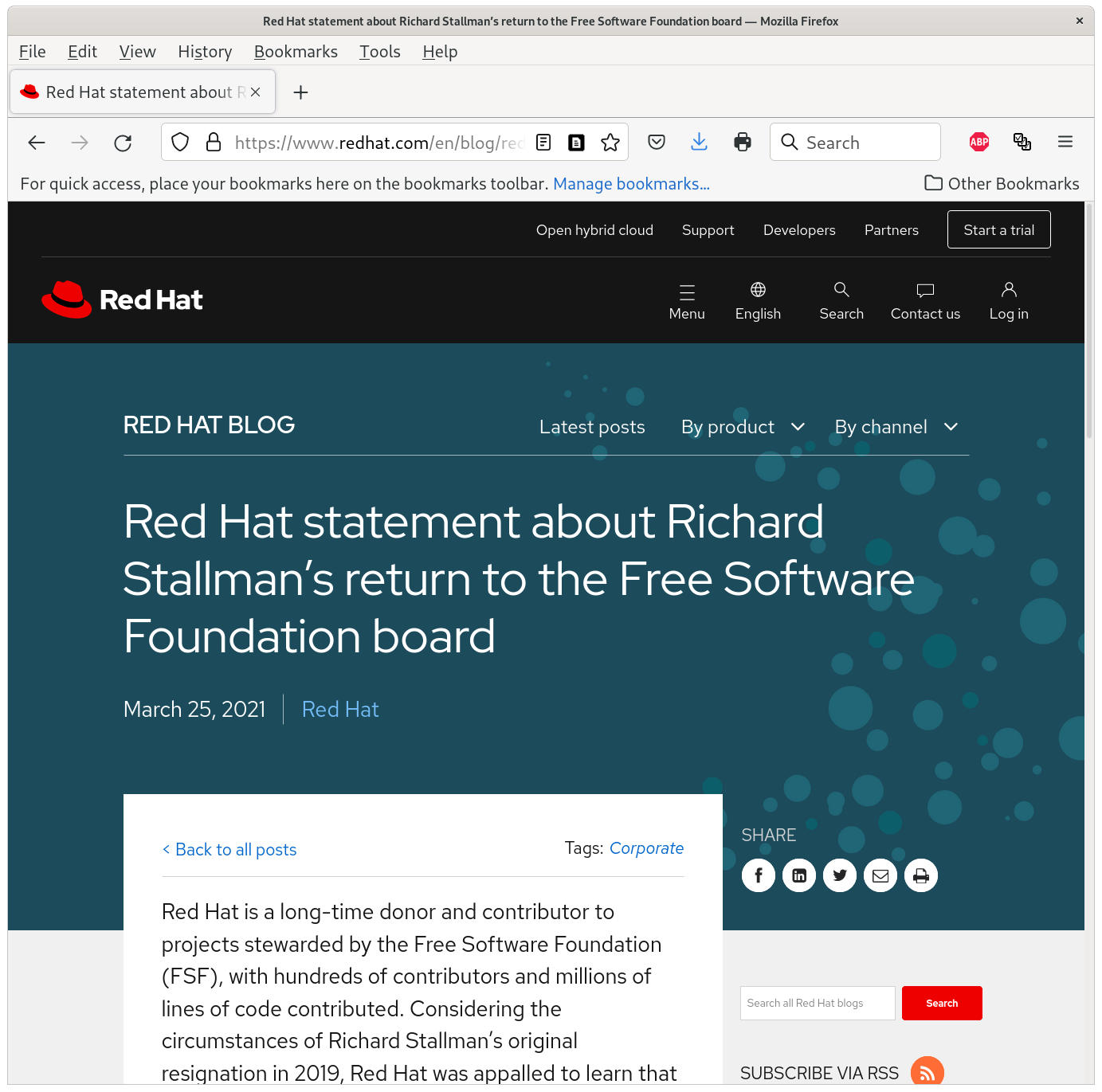
Task: Expand the By channel dropdown
Action: click(896, 427)
